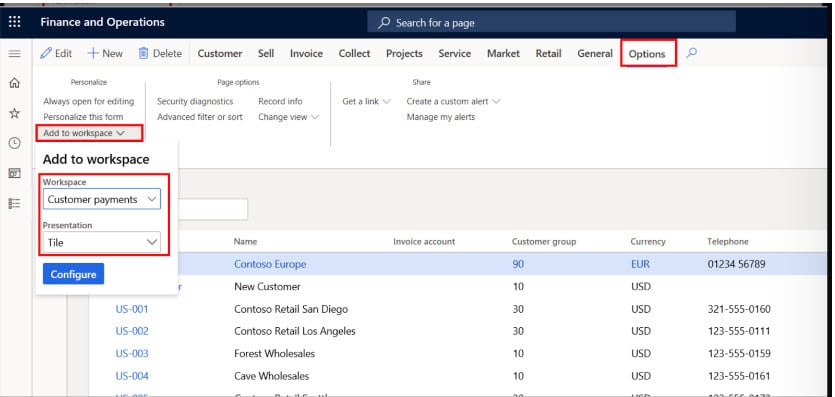Open the Customer tab
This screenshot has width=835, height=397.
220,54
